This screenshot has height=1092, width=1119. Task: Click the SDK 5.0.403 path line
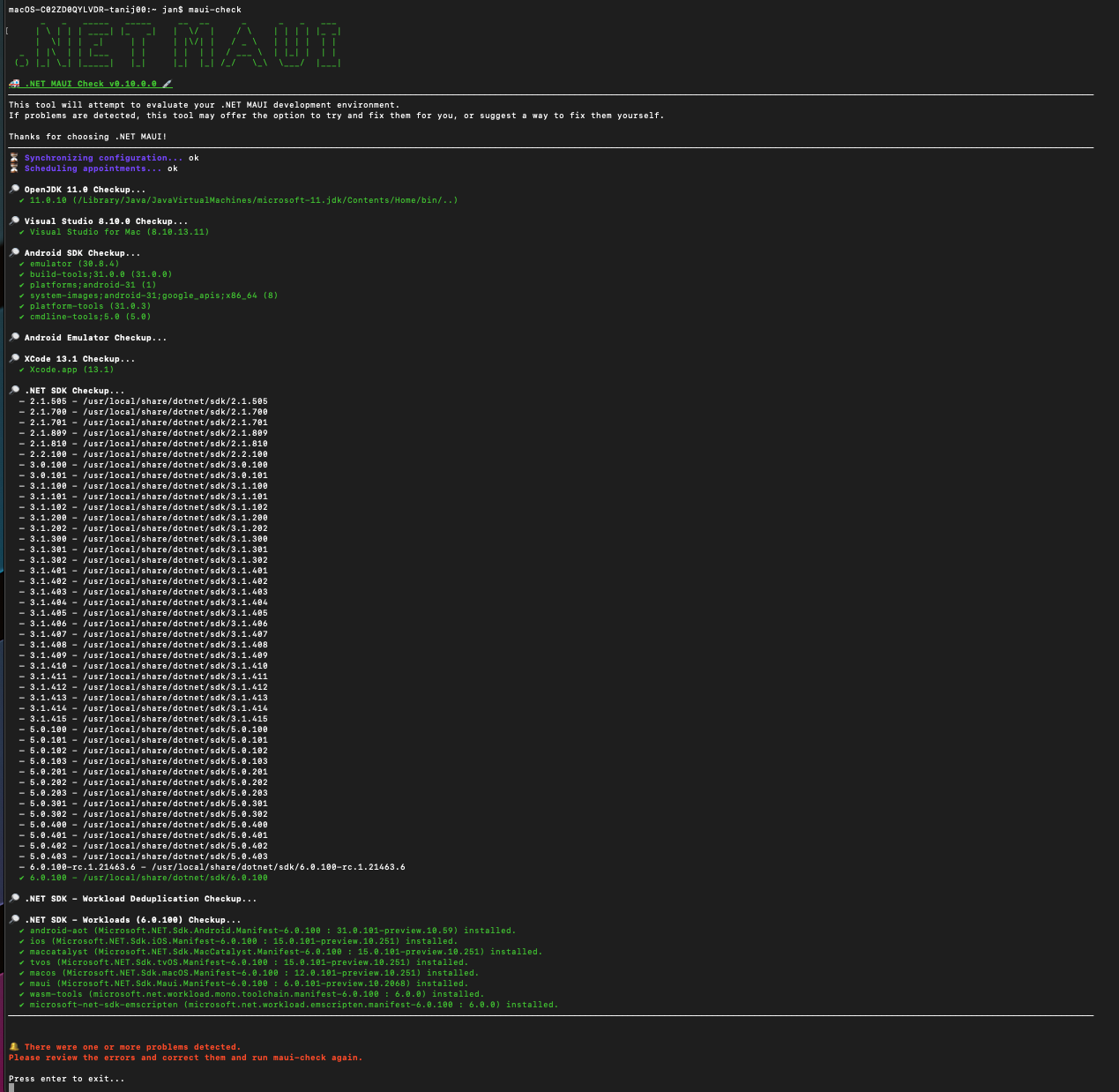[144, 856]
